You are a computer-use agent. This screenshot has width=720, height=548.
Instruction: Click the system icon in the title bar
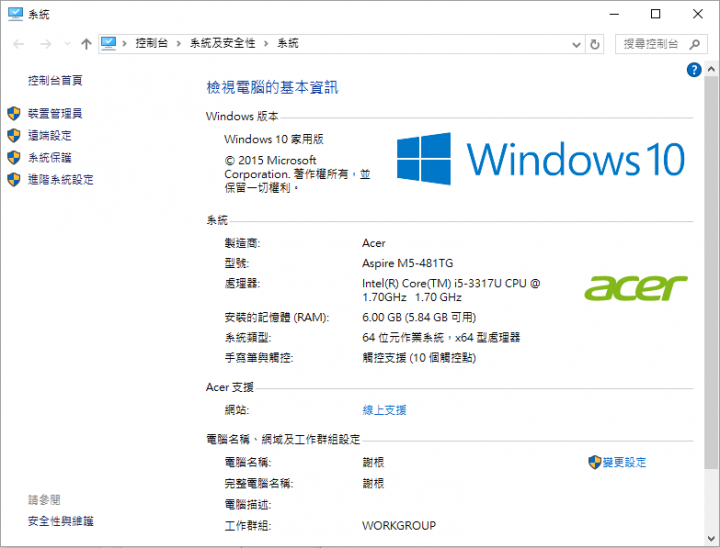[15, 14]
